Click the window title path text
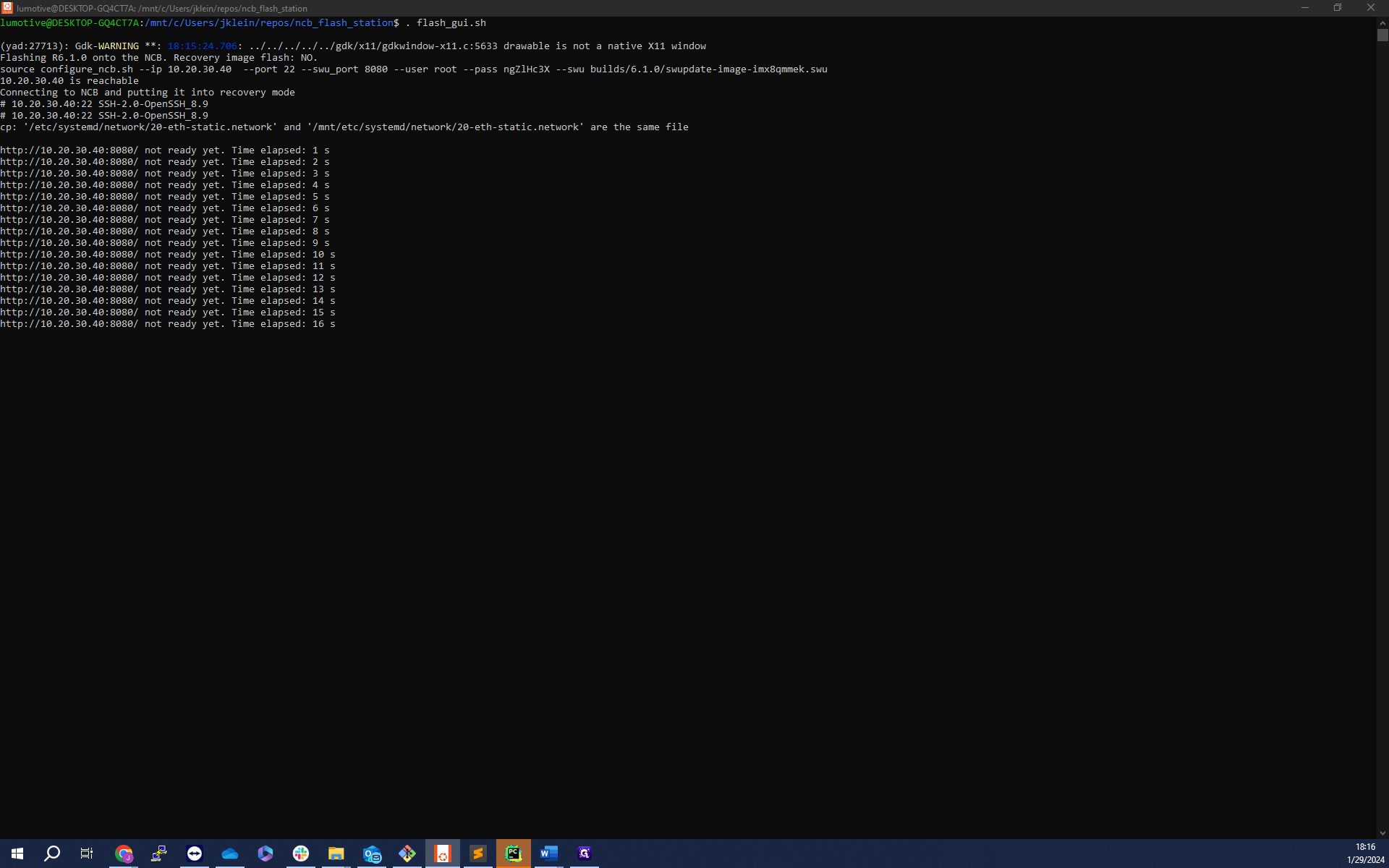Viewport: 1389px width, 868px height. pos(162,9)
